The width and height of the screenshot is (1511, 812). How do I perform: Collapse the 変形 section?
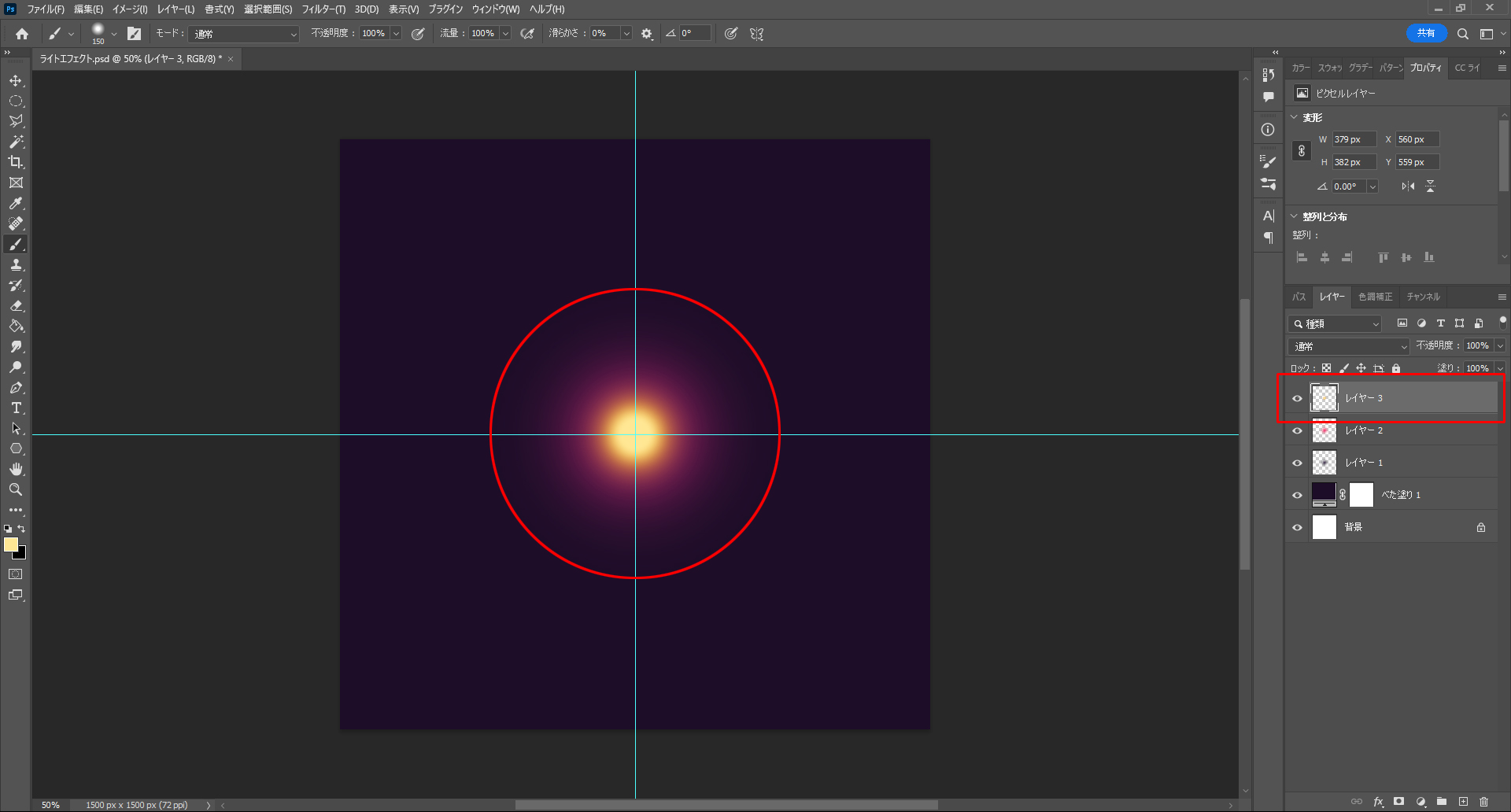[1295, 117]
